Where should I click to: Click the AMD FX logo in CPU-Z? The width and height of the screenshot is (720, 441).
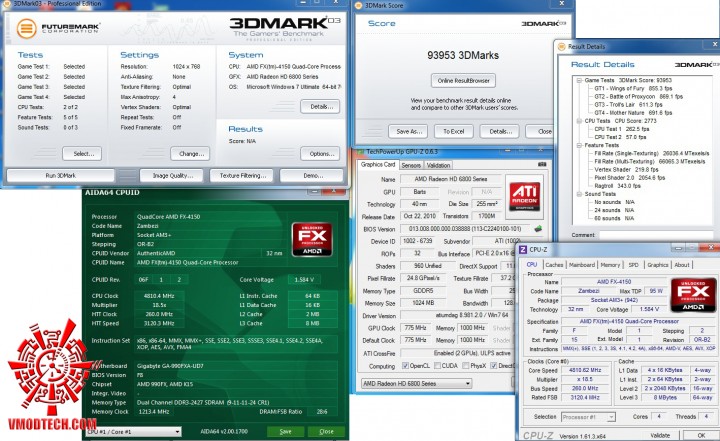click(x=693, y=294)
